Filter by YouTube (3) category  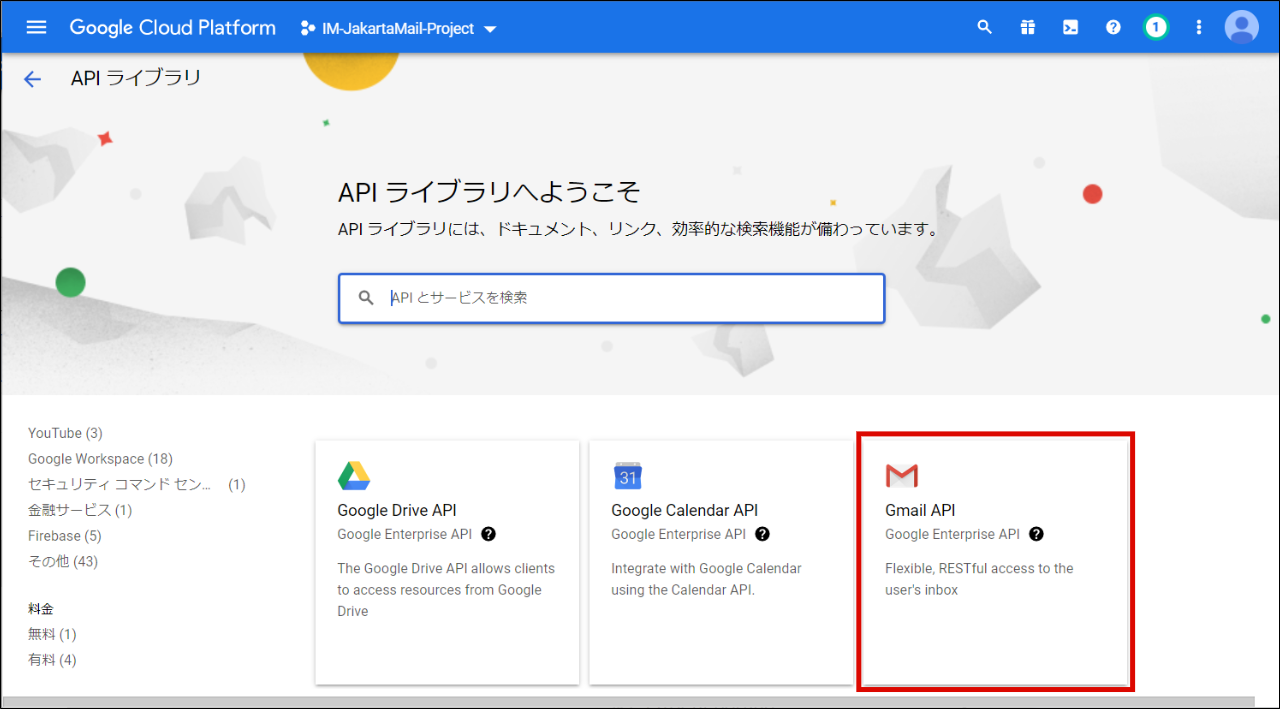[x=65, y=433]
